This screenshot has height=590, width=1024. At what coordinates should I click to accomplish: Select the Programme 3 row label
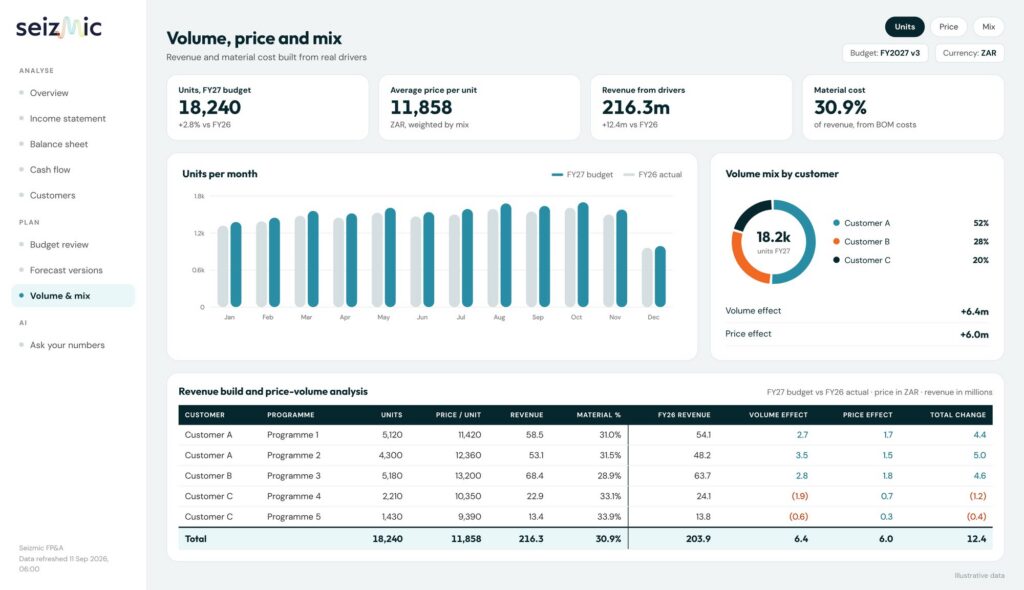[293, 476]
